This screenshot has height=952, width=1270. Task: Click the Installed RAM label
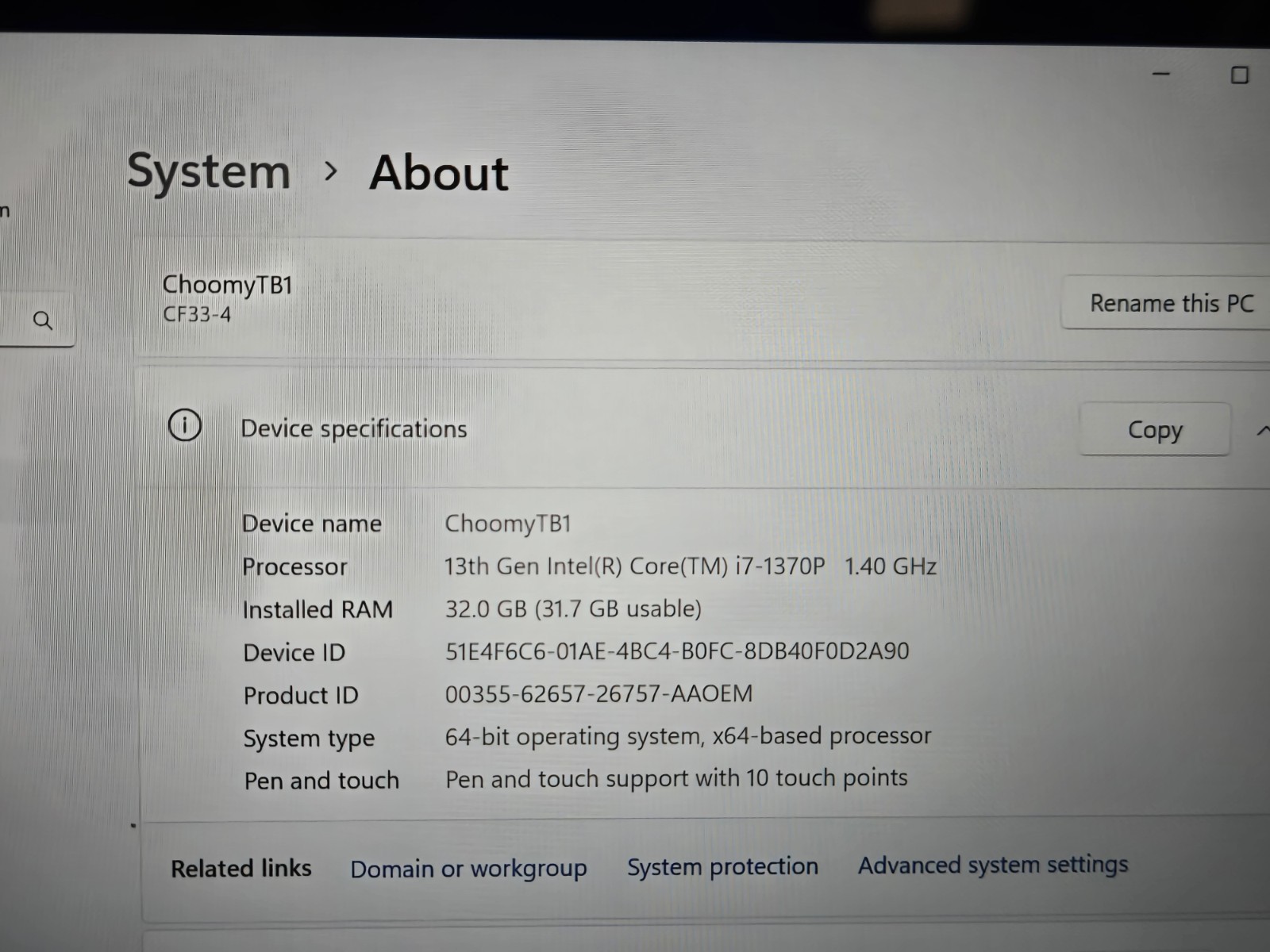pos(317,609)
